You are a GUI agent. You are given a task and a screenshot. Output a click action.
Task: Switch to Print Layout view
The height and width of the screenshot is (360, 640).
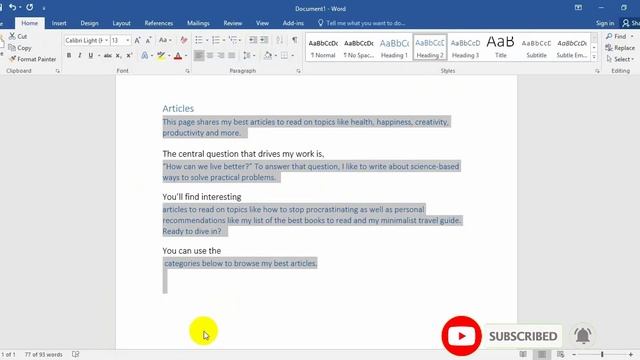click(x=542, y=354)
